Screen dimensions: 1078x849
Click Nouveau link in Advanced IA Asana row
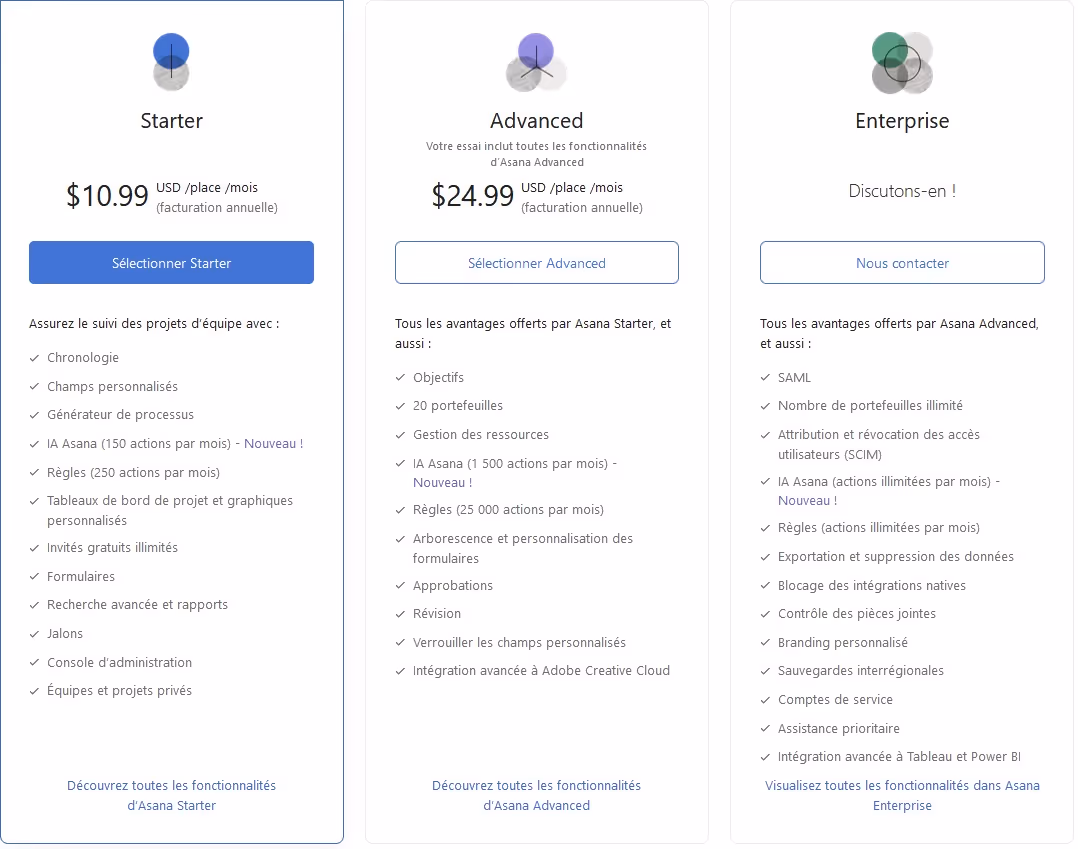coord(442,482)
